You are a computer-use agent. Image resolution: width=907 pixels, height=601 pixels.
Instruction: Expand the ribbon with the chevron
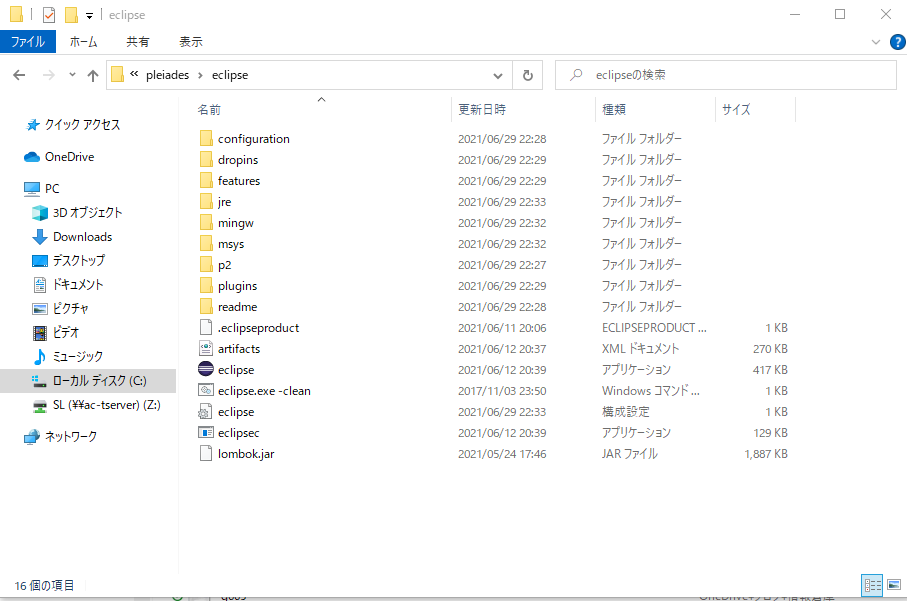[x=875, y=42]
